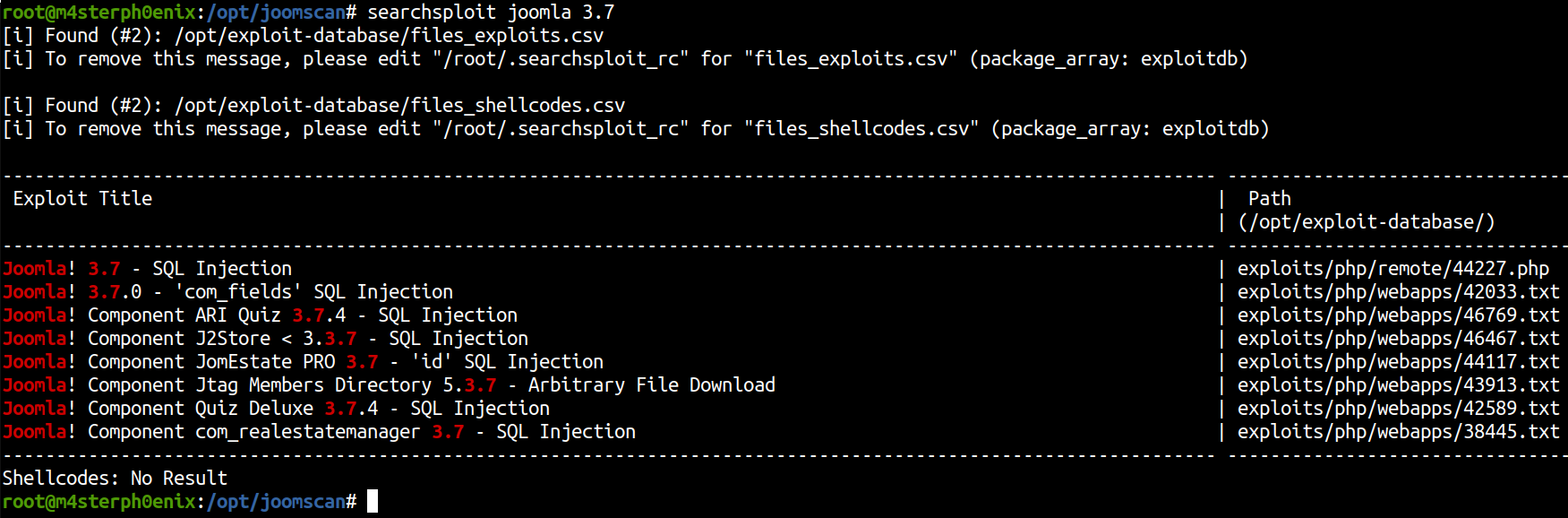Screen dimensions: 1568x518
Task: Click the 'com_fields' SQL Injection entry
Action: 227,291
